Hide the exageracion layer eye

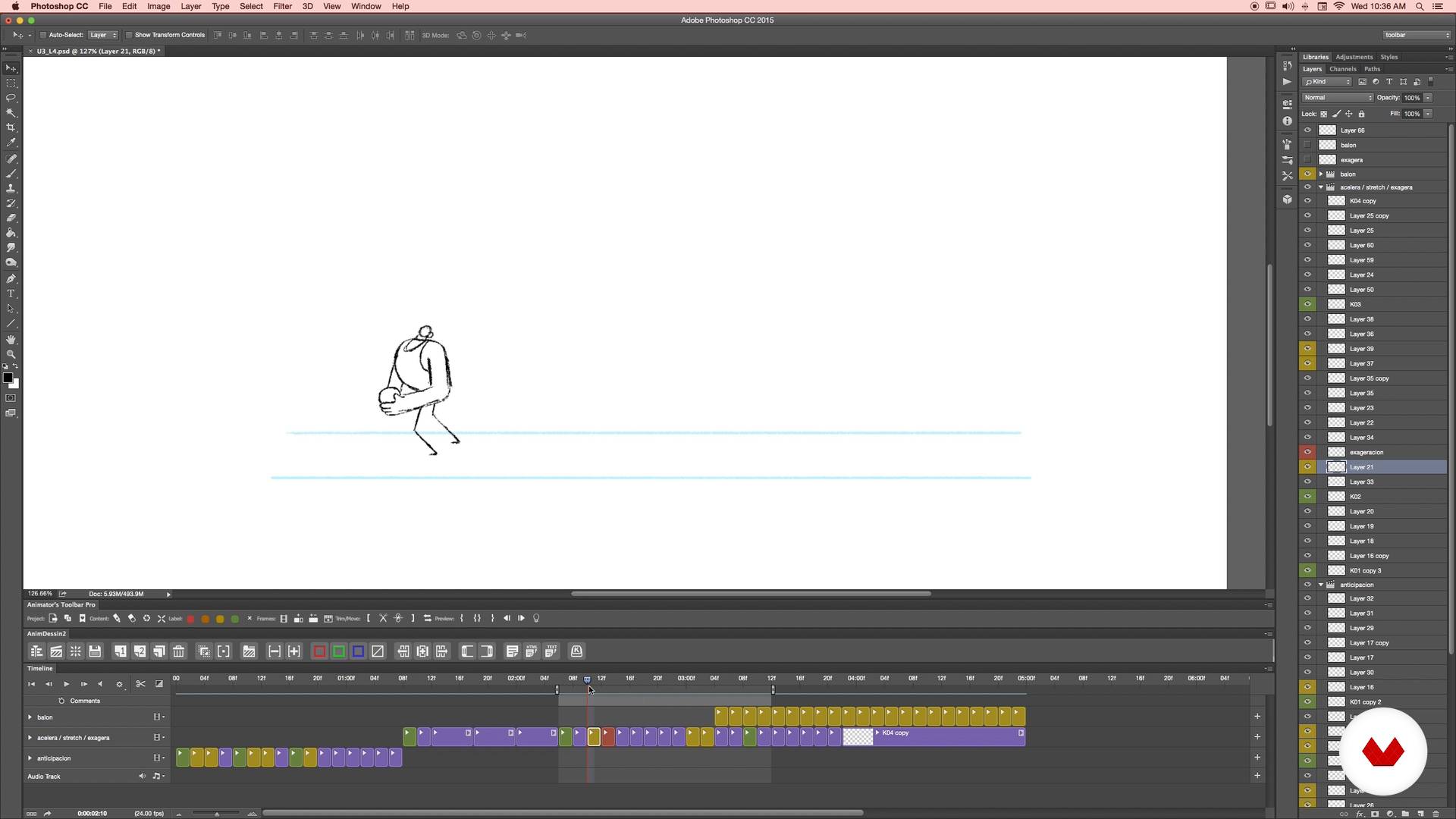tap(1307, 453)
